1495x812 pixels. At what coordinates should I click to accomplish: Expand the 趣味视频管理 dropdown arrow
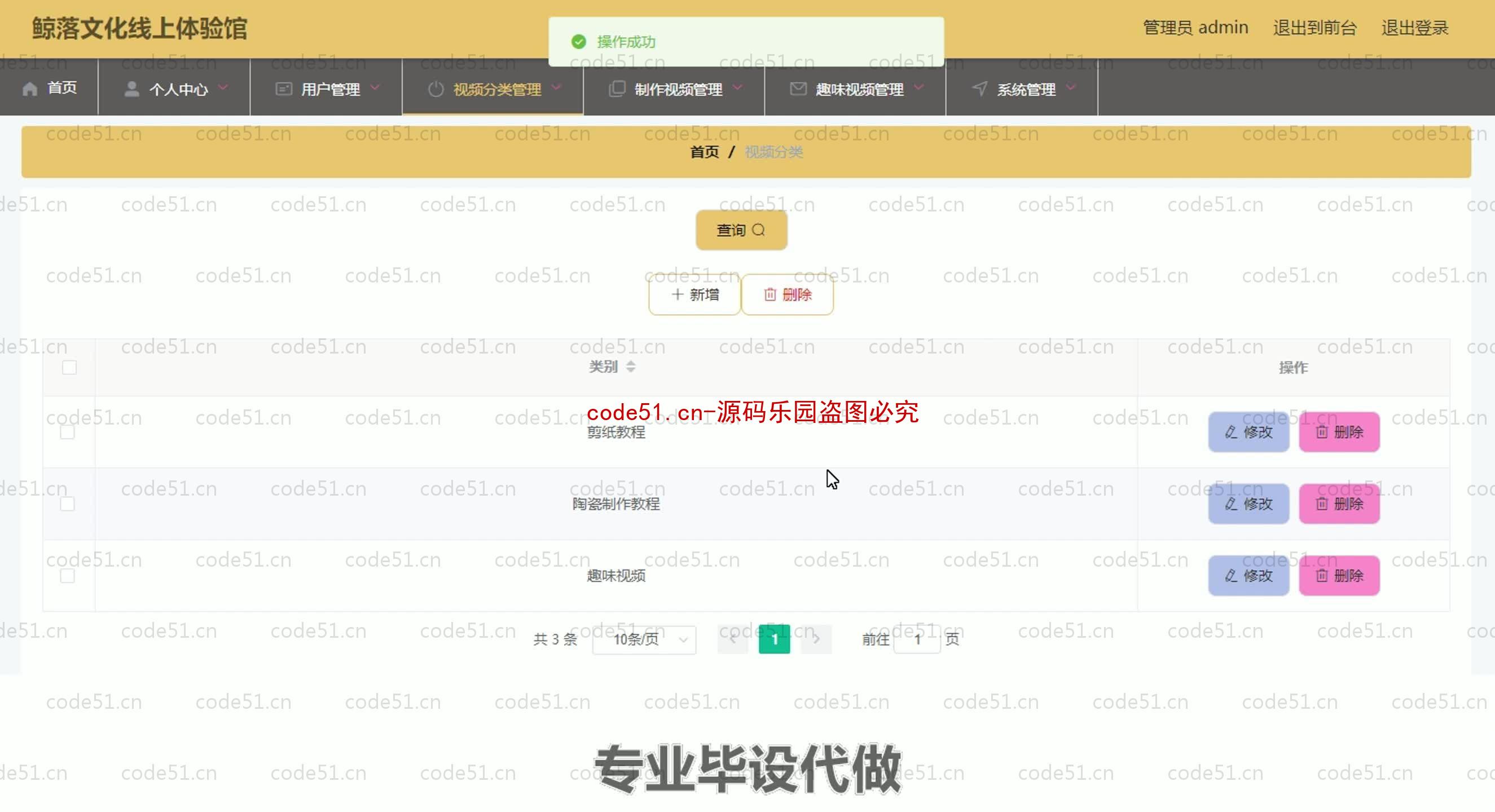(x=918, y=87)
